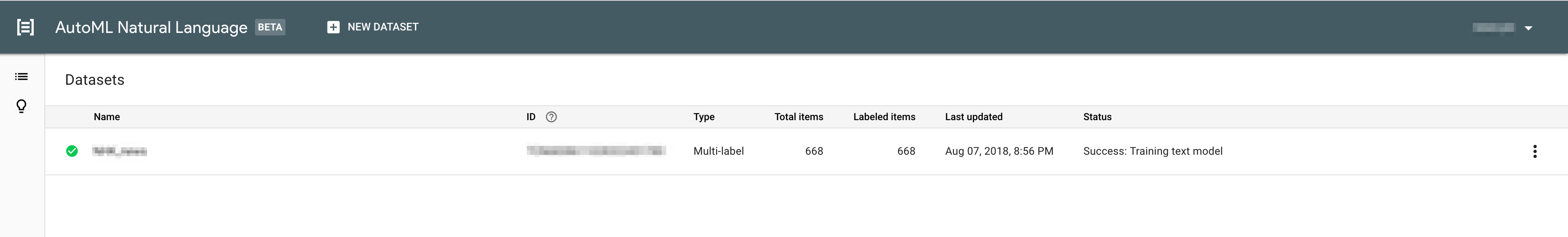Click the plus icon beside New Dataset

333,27
